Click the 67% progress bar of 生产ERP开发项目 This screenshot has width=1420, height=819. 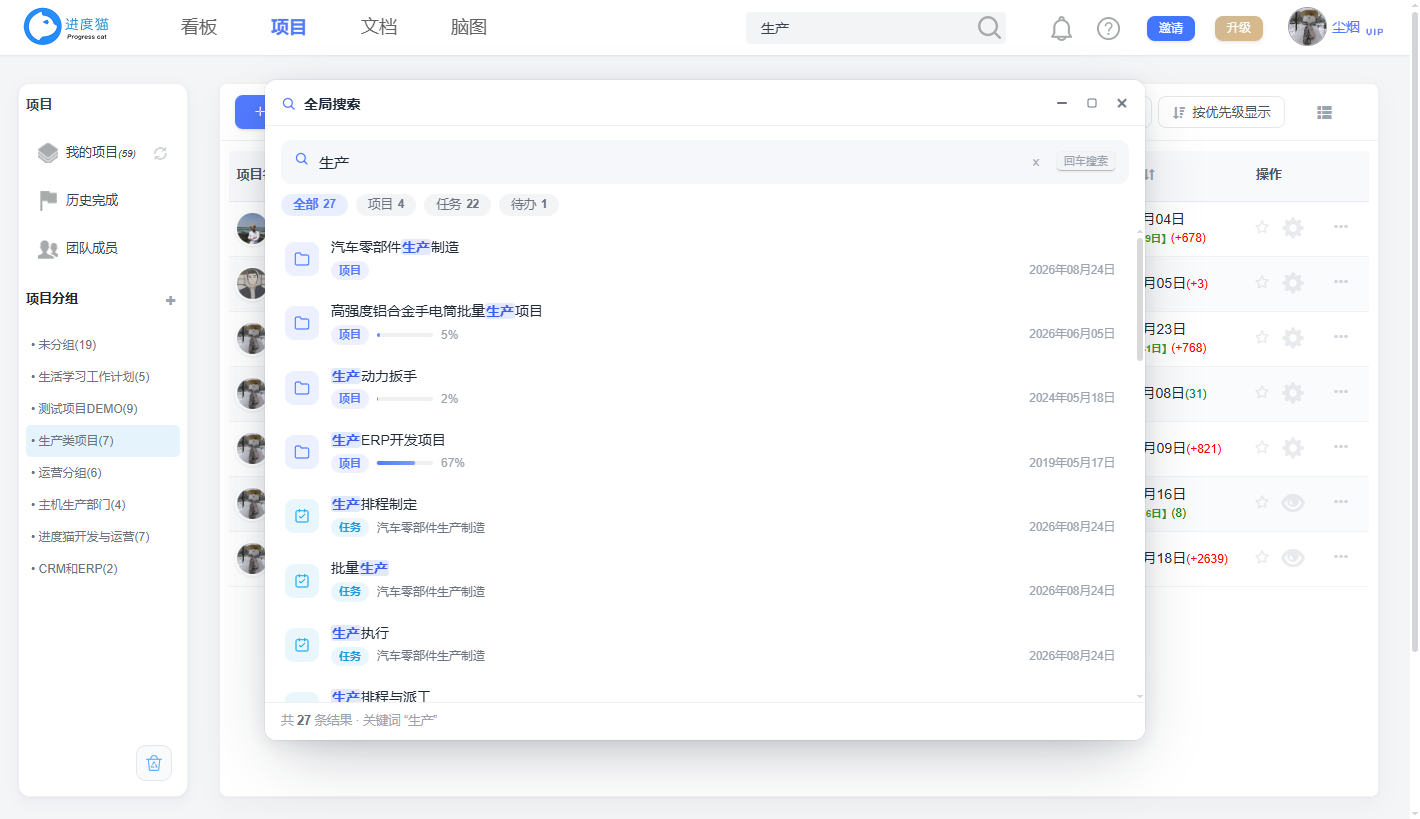point(405,463)
